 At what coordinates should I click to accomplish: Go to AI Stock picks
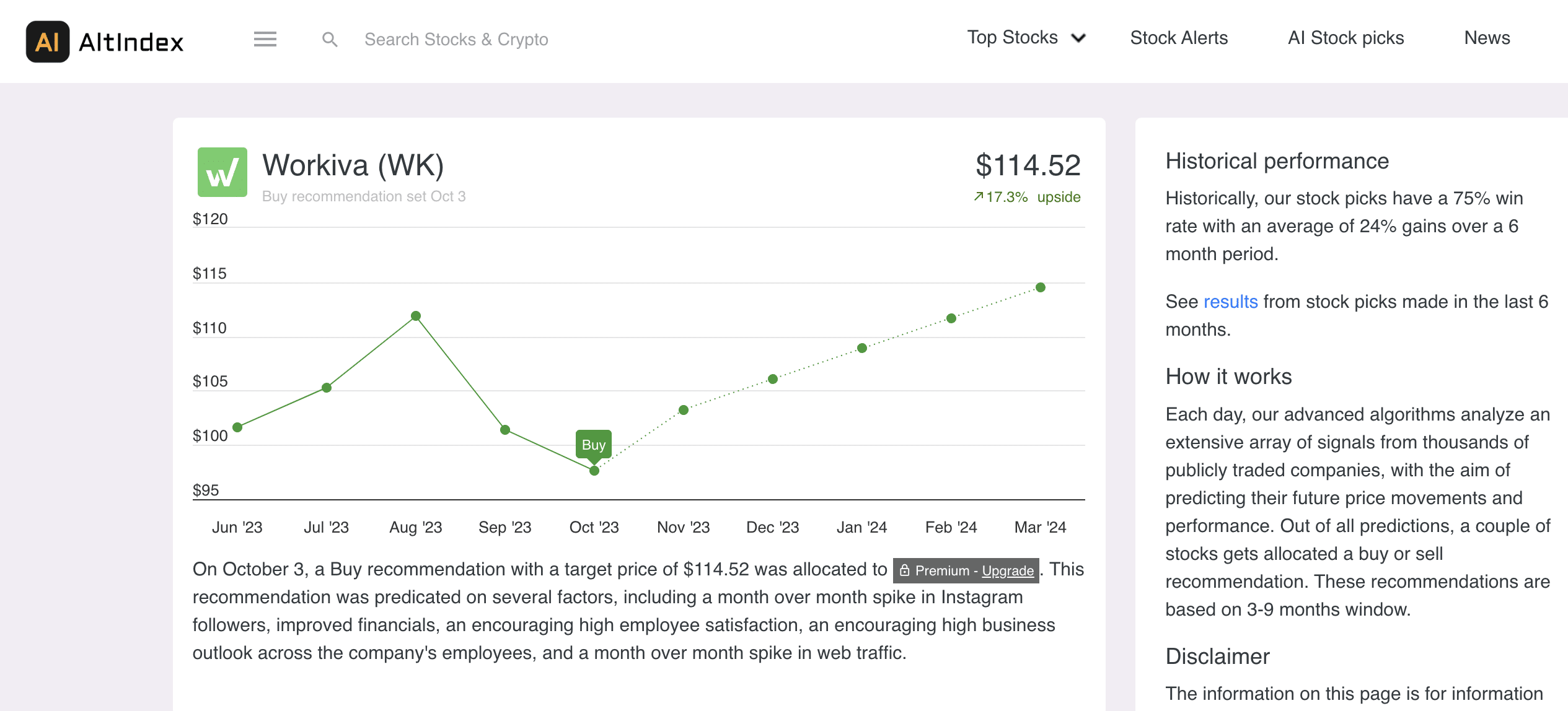[1346, 38]
